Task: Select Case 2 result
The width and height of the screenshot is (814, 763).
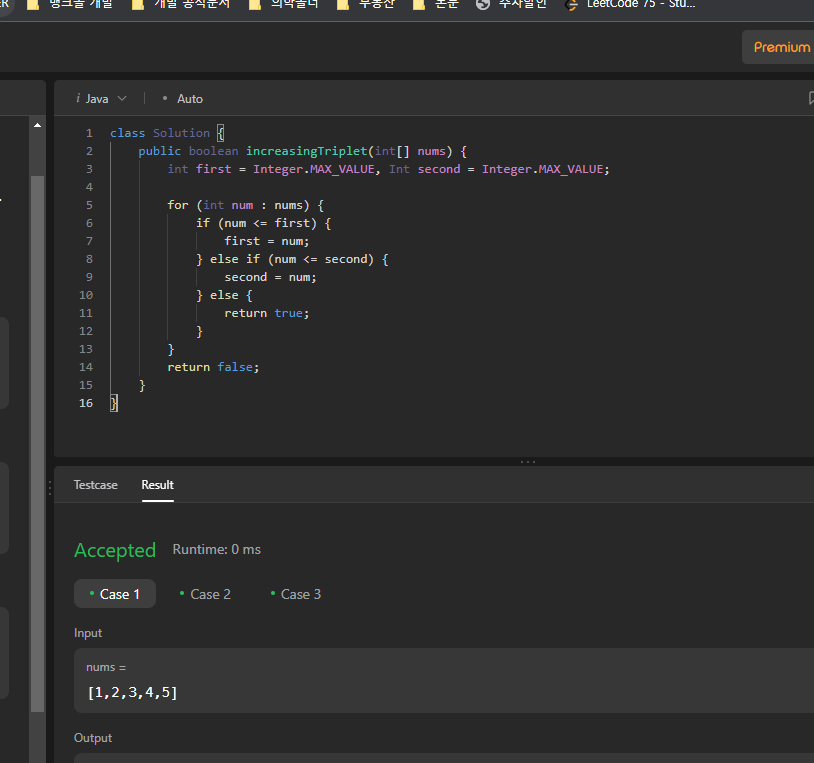Action: pyautogui.click(x=205, y=594)
